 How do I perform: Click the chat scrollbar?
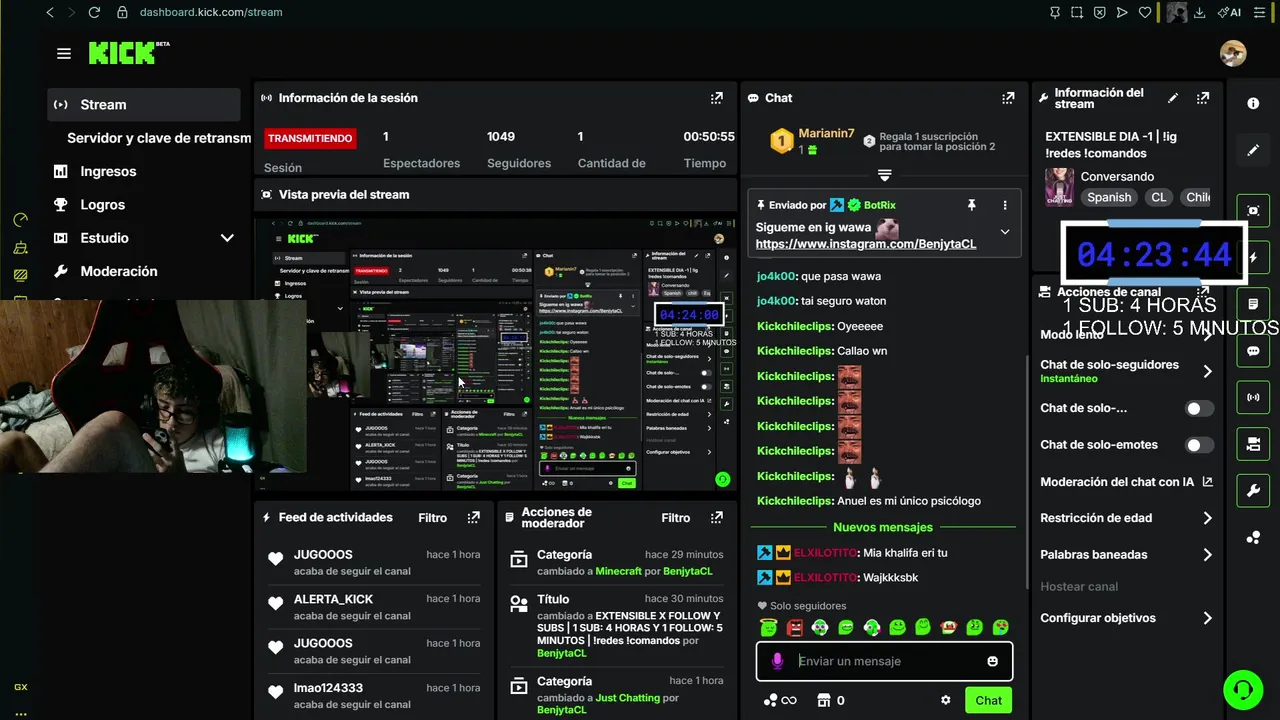[x=1026, y=470]
